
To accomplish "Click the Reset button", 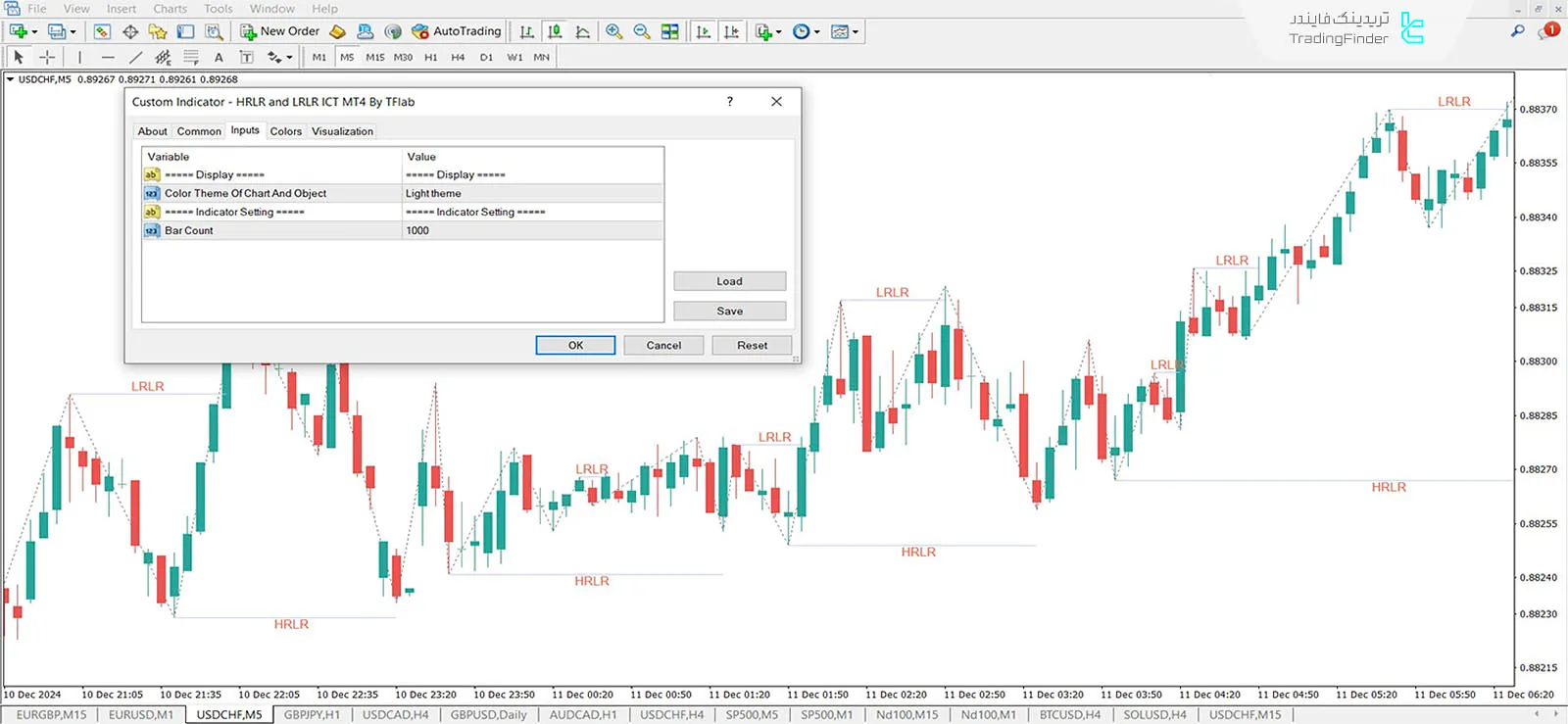I will (x=752, y=346).
